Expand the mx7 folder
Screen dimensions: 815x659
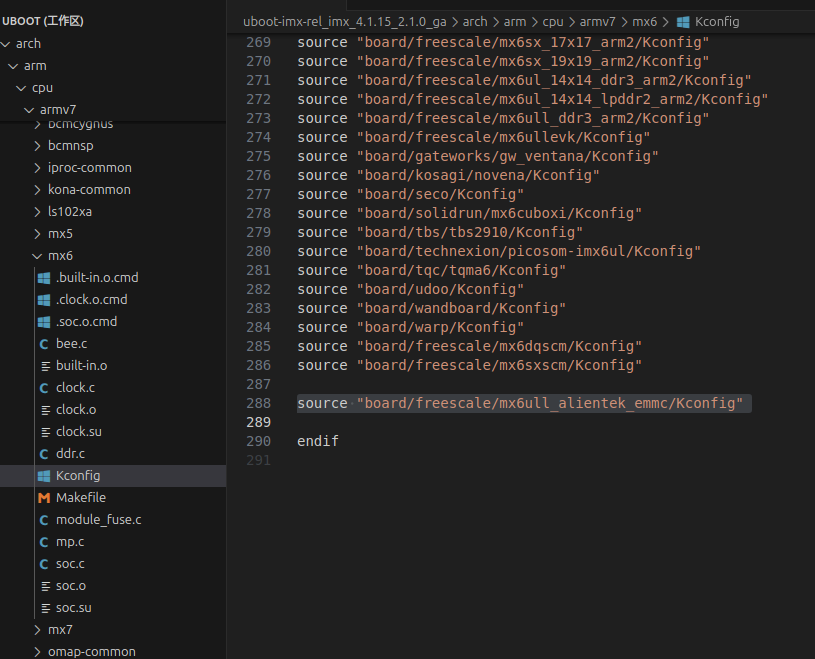37,630
